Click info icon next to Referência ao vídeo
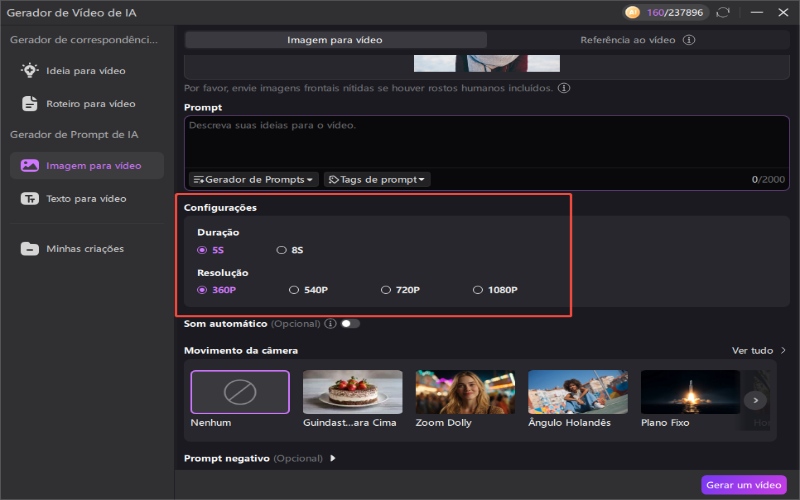 click(689, 40)
